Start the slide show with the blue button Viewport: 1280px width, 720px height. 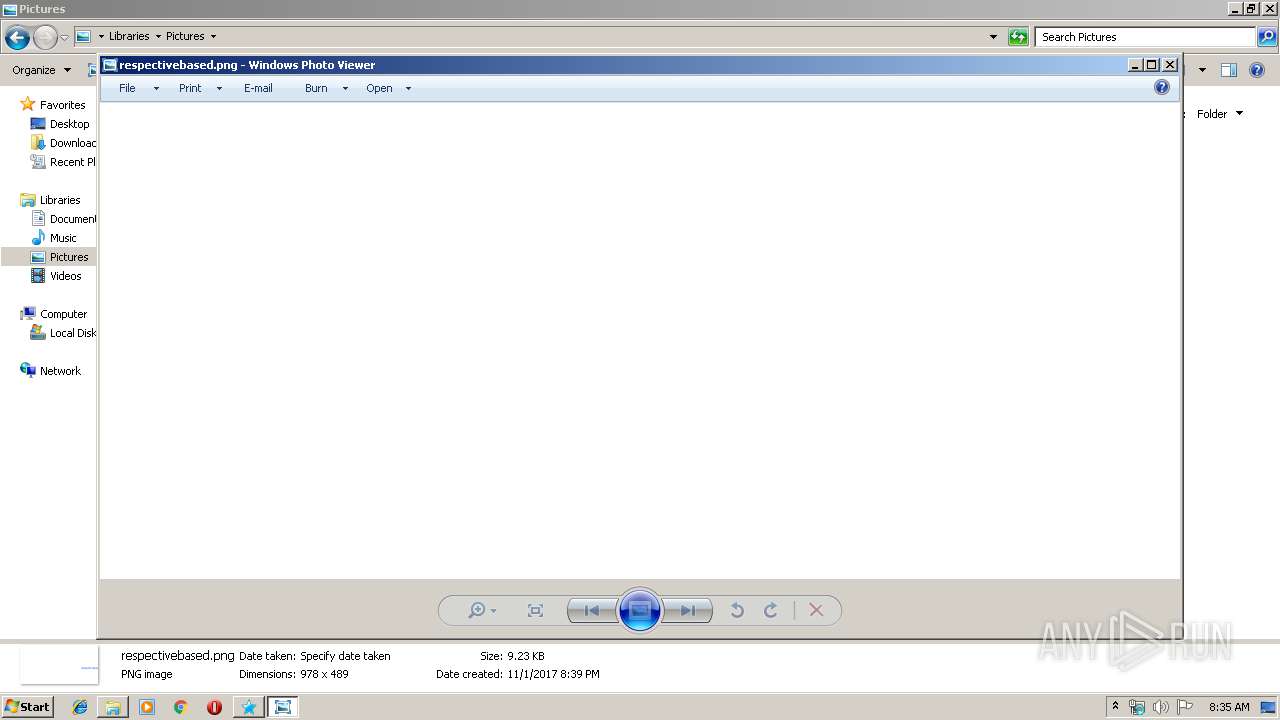pos(640,610)
